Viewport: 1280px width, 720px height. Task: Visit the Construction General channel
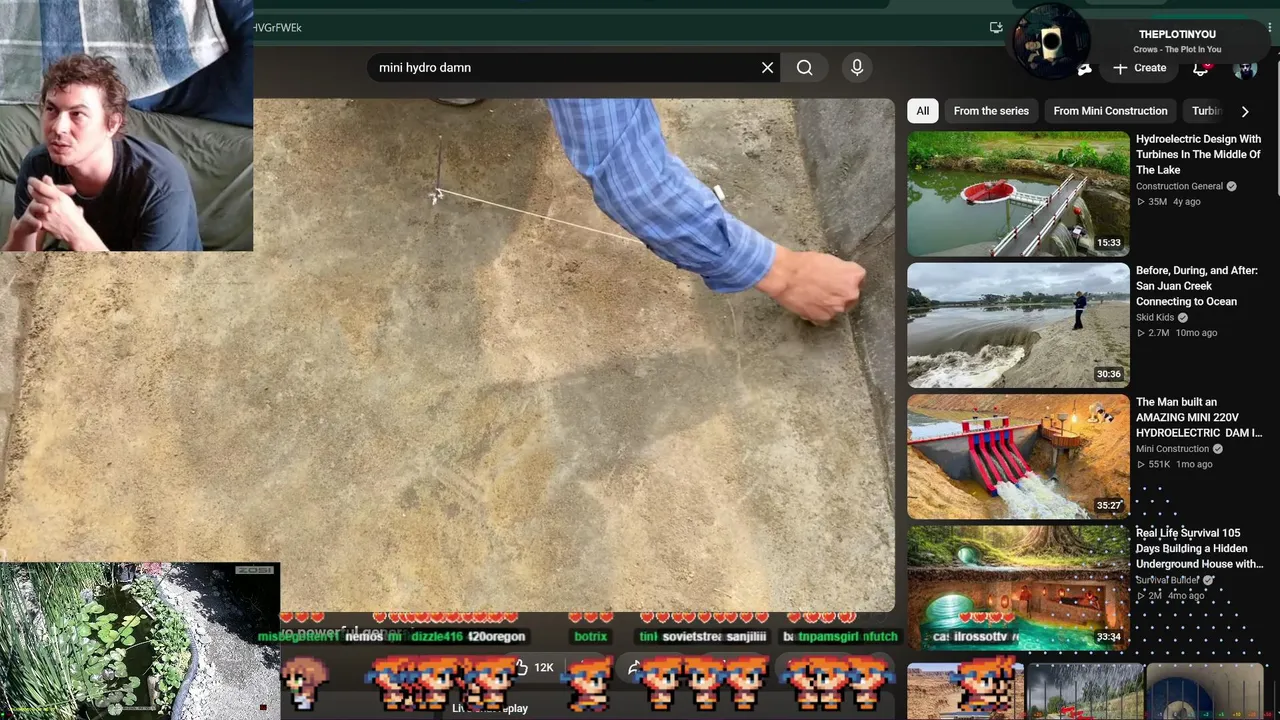(1179, 186)
